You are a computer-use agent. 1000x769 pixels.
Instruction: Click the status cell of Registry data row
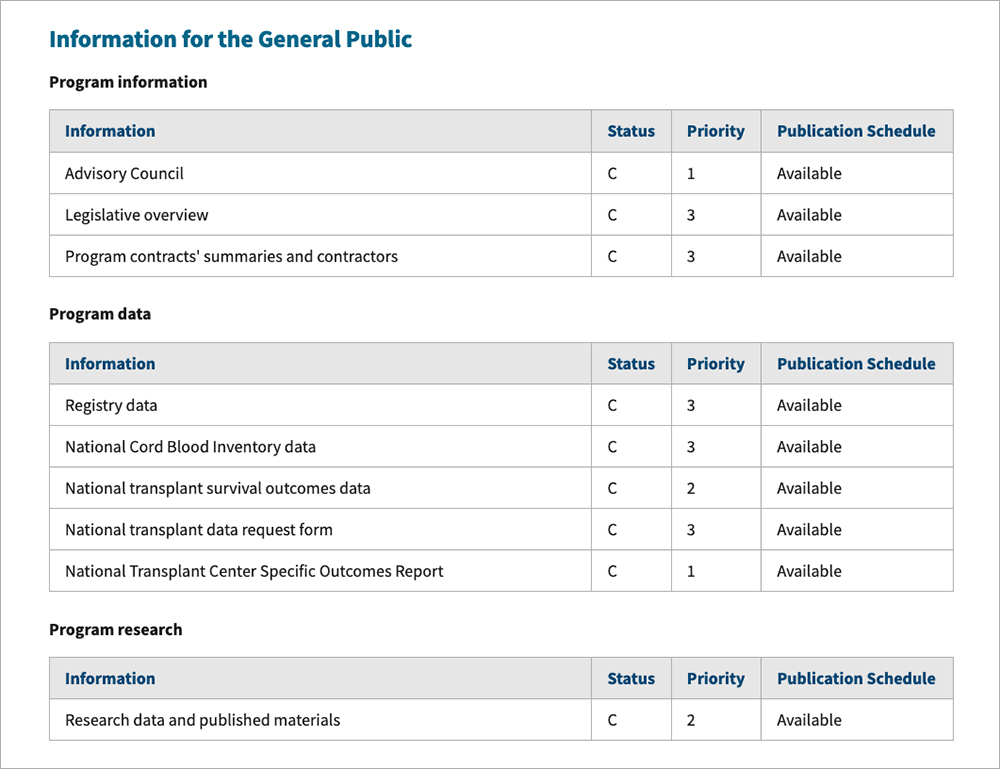[612, 406]
